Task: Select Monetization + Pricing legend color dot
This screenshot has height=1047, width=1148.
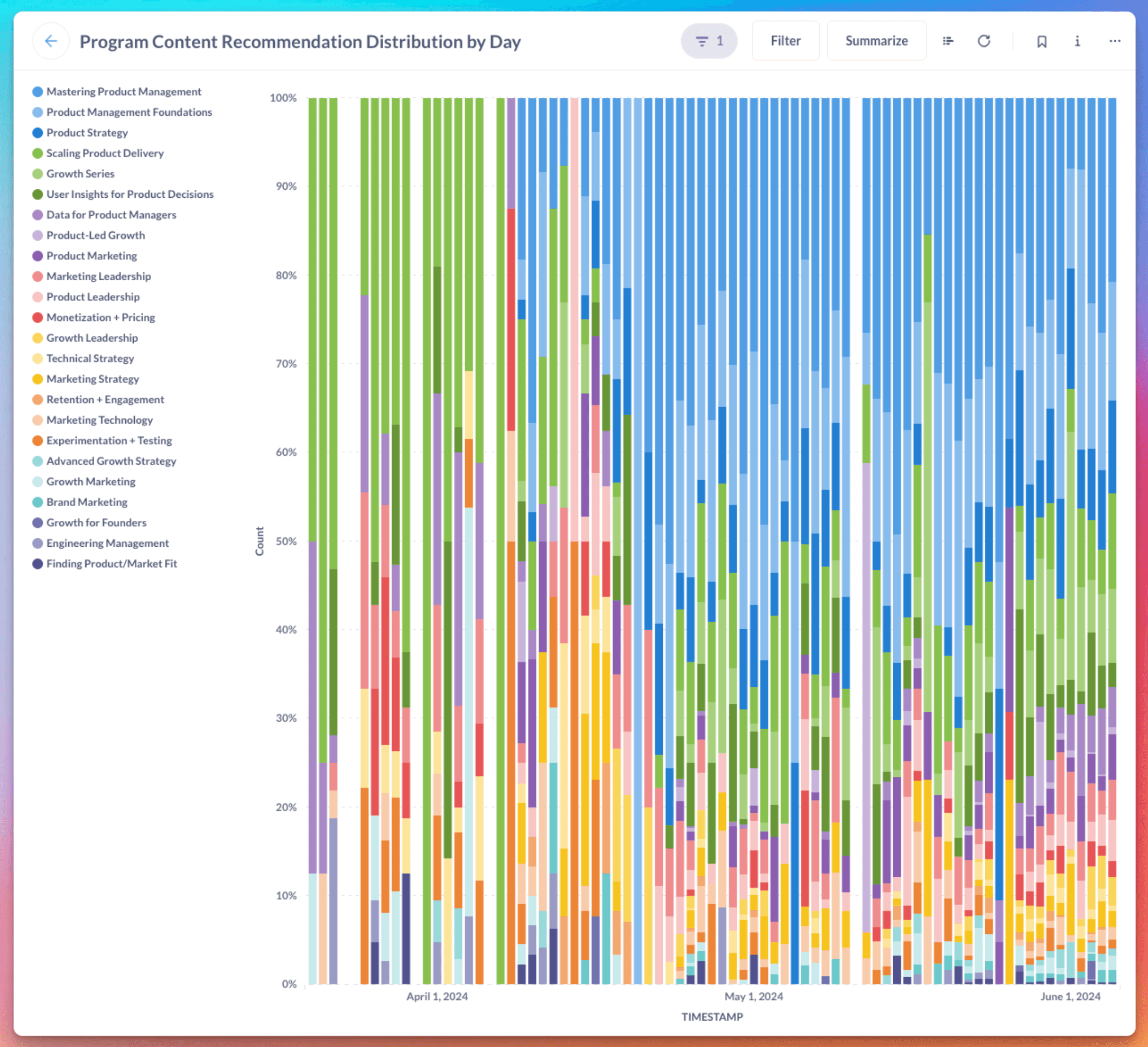Action: click(x=38, y=317)
